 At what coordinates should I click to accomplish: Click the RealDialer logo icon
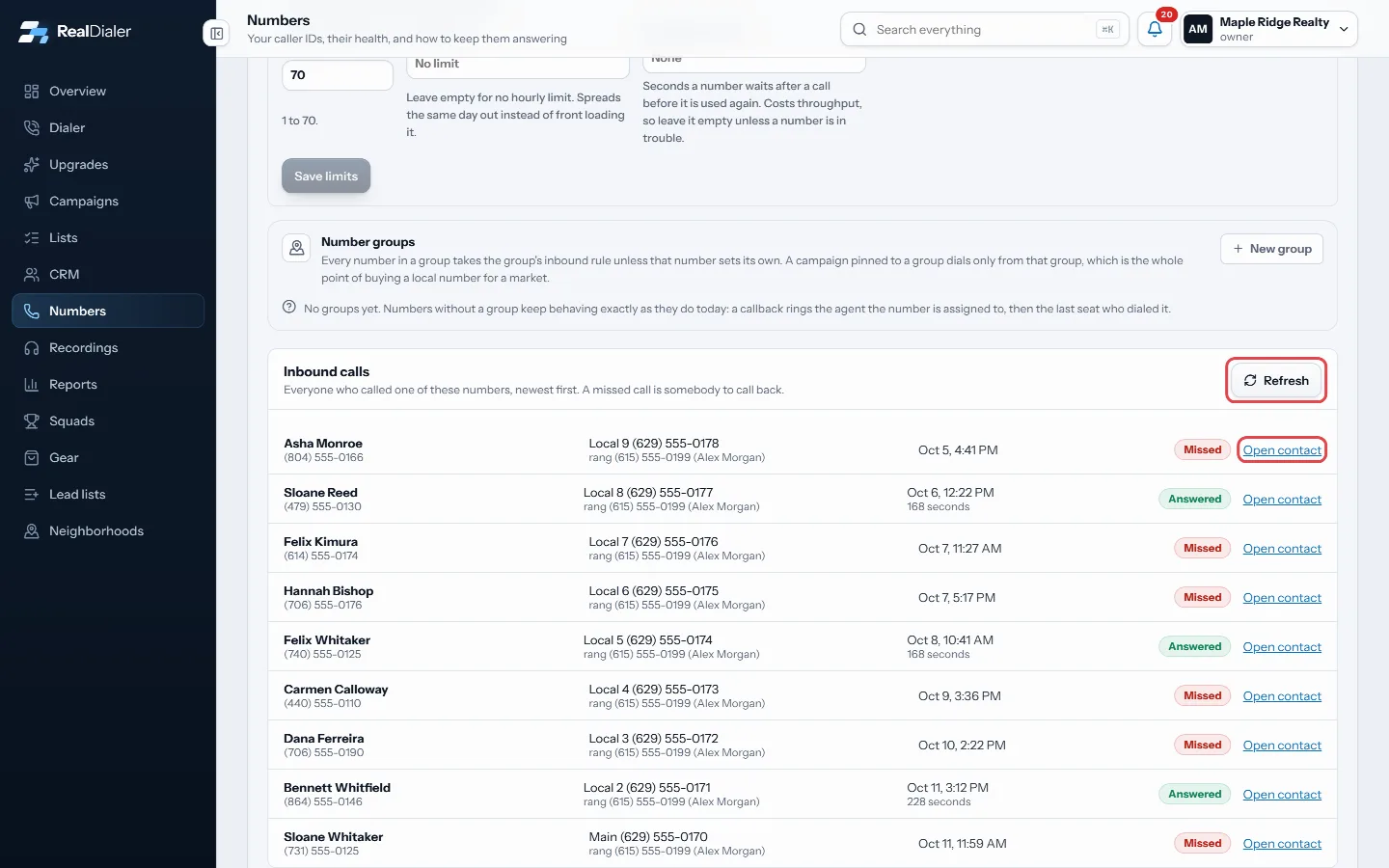pos(33,32)
